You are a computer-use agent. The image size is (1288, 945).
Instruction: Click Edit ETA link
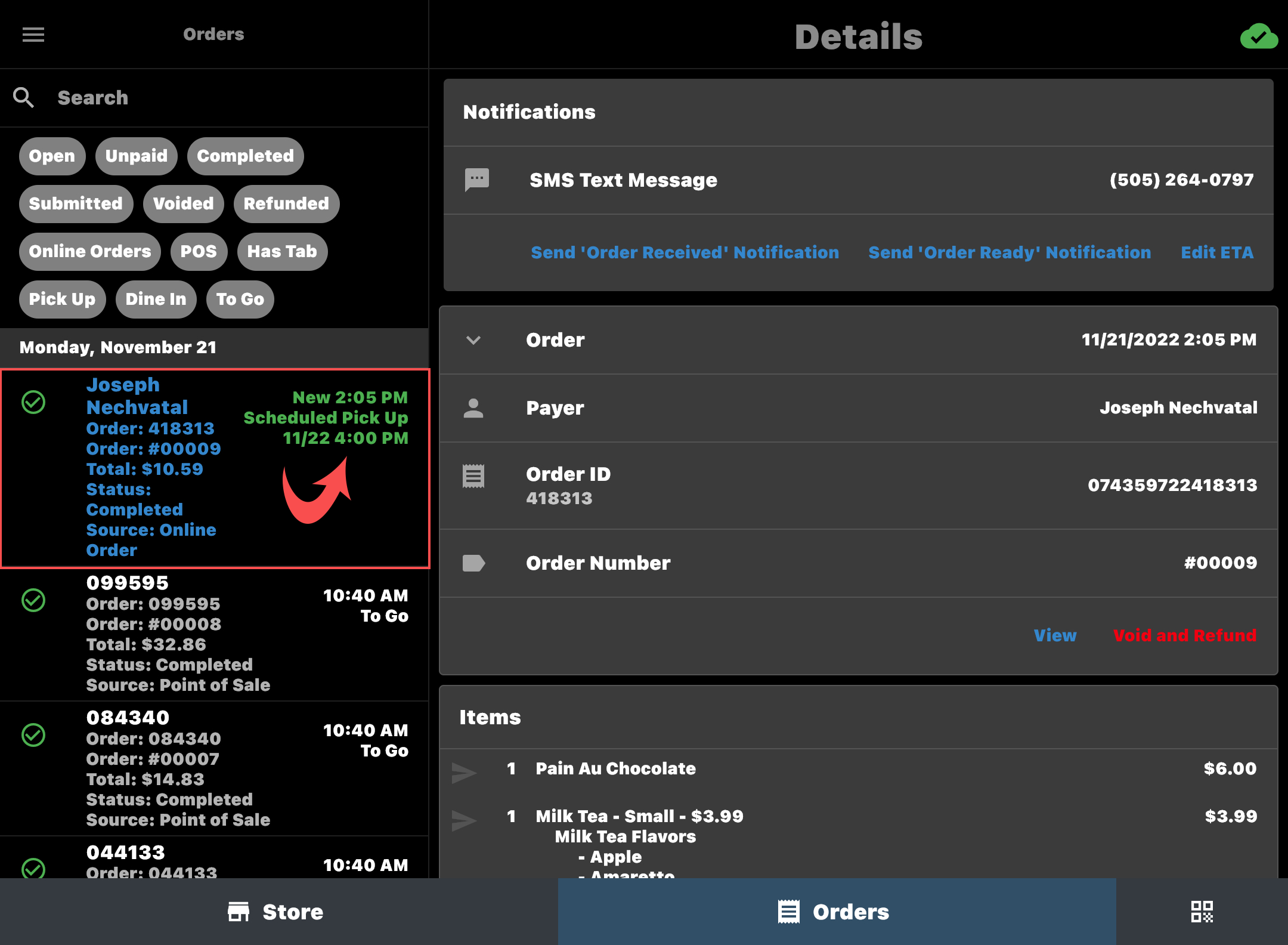[1216, 252]
